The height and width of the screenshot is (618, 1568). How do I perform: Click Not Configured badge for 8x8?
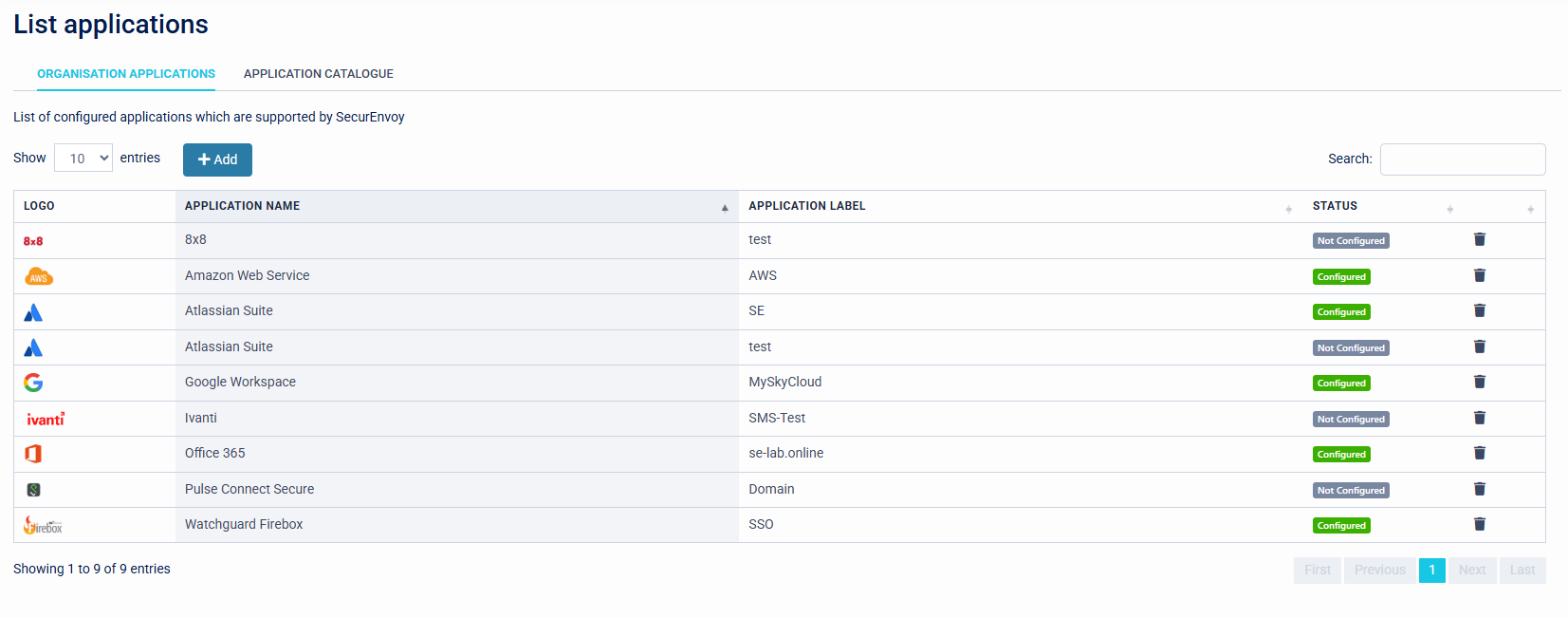click(x=1351, y=241)
